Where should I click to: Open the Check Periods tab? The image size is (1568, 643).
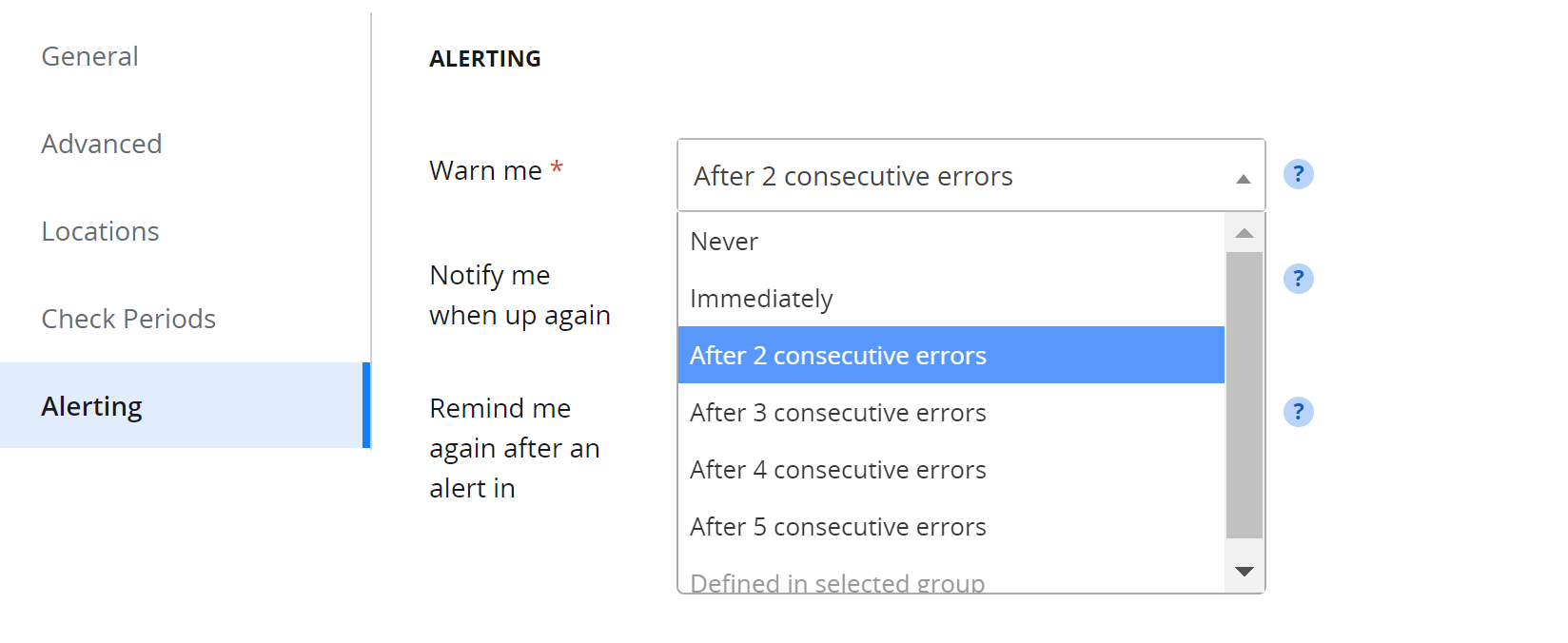[128, 320]
